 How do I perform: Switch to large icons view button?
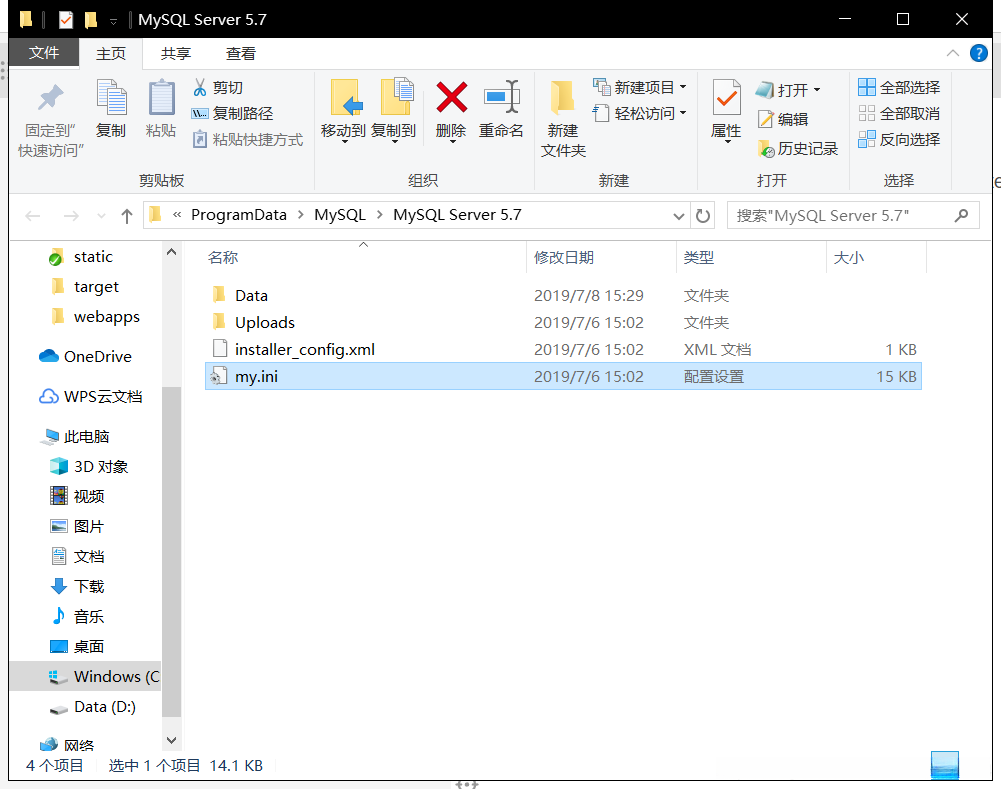pos(945,765)
